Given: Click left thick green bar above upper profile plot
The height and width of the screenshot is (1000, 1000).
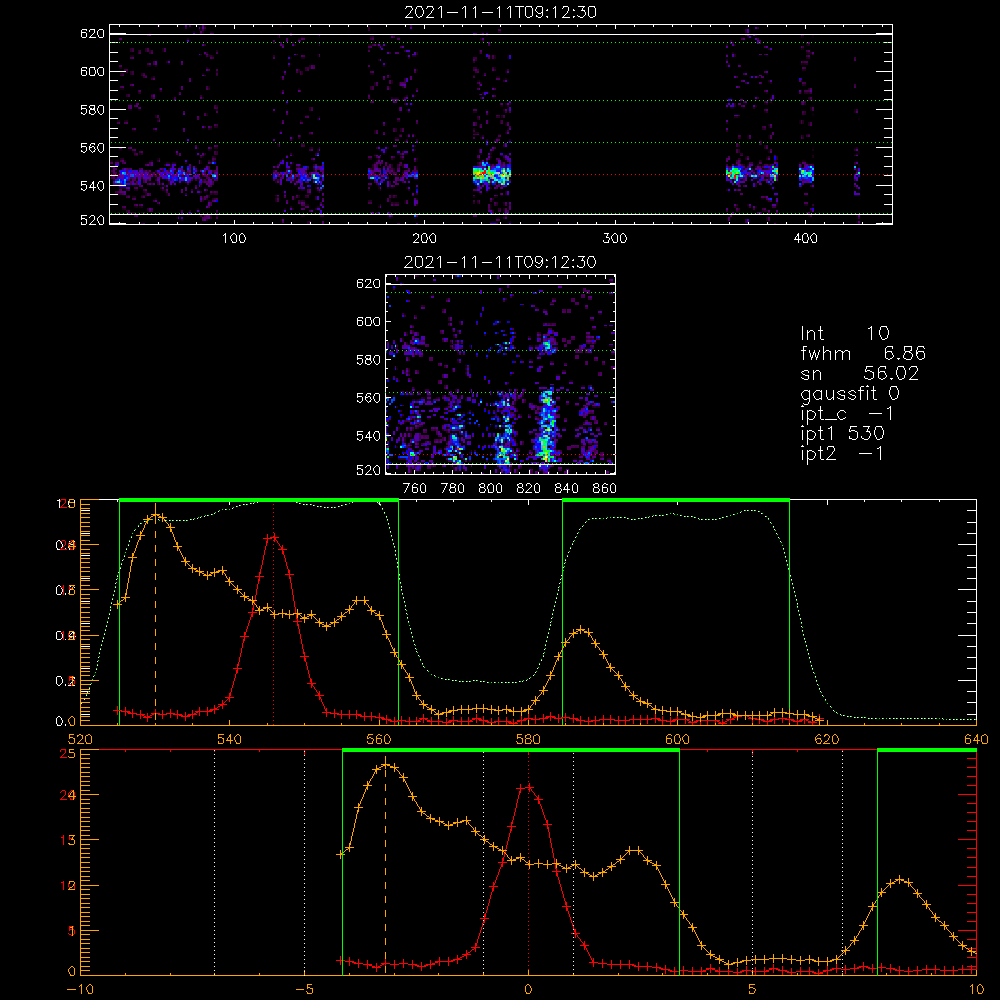Looking at the screenshot, I should coord(259,500).
